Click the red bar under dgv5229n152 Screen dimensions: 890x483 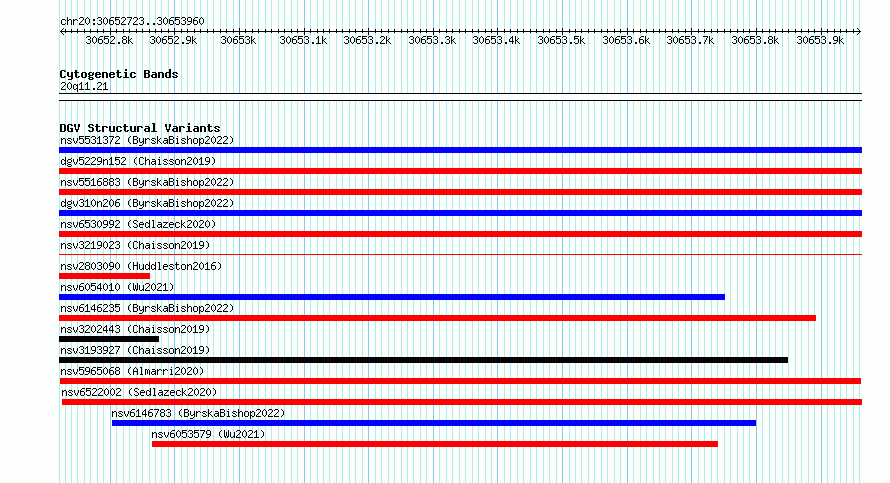click(x=460, y=171)
